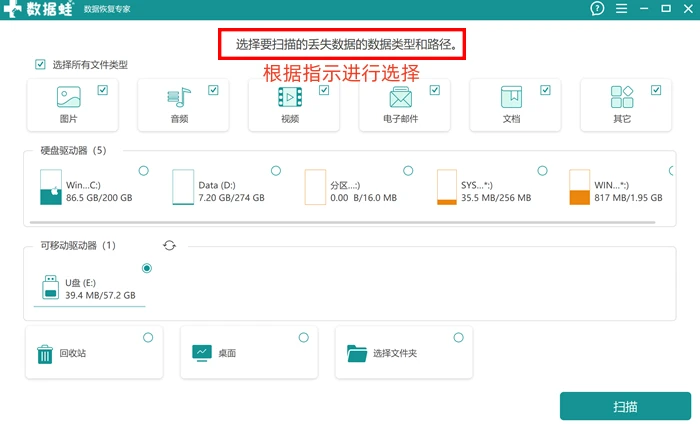Click the 回收站 recycle bin icon

click(x=45, y=354)
